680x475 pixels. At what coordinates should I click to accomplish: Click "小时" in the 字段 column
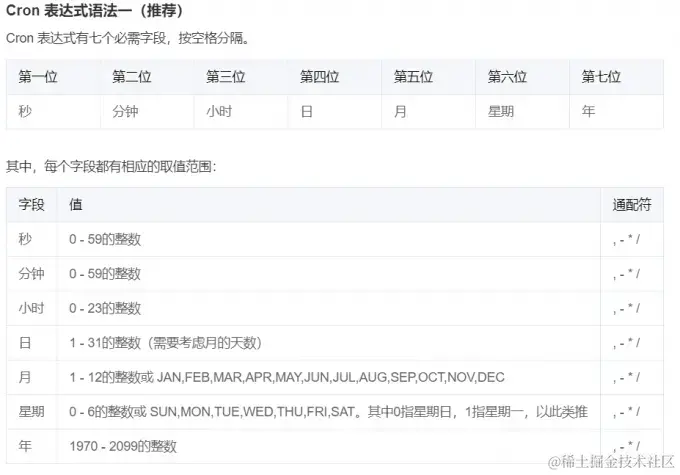pos(31,308)
